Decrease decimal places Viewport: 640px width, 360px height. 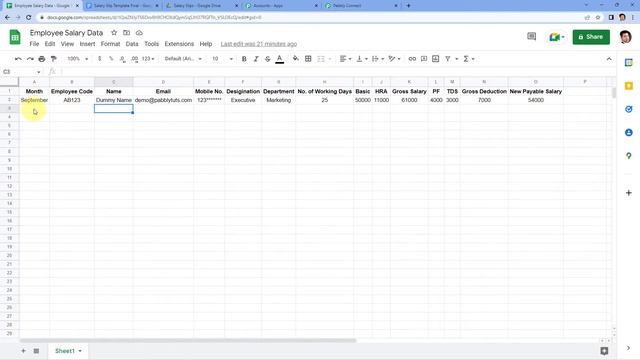[122, 59]
